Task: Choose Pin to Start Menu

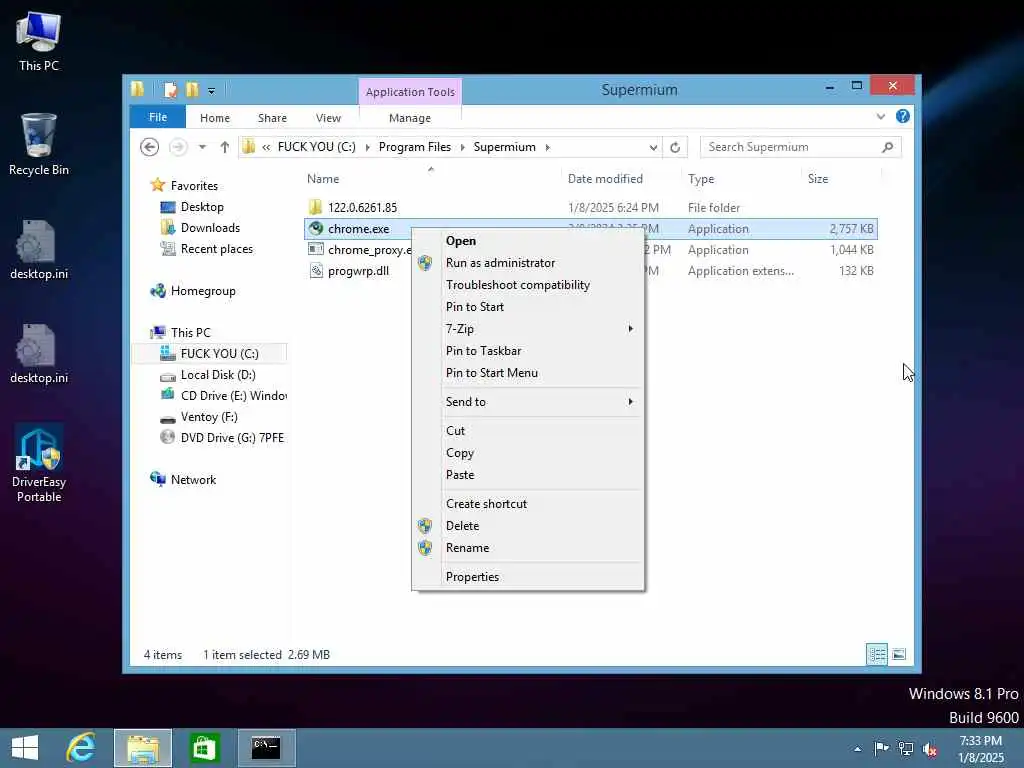Action: 492,373
